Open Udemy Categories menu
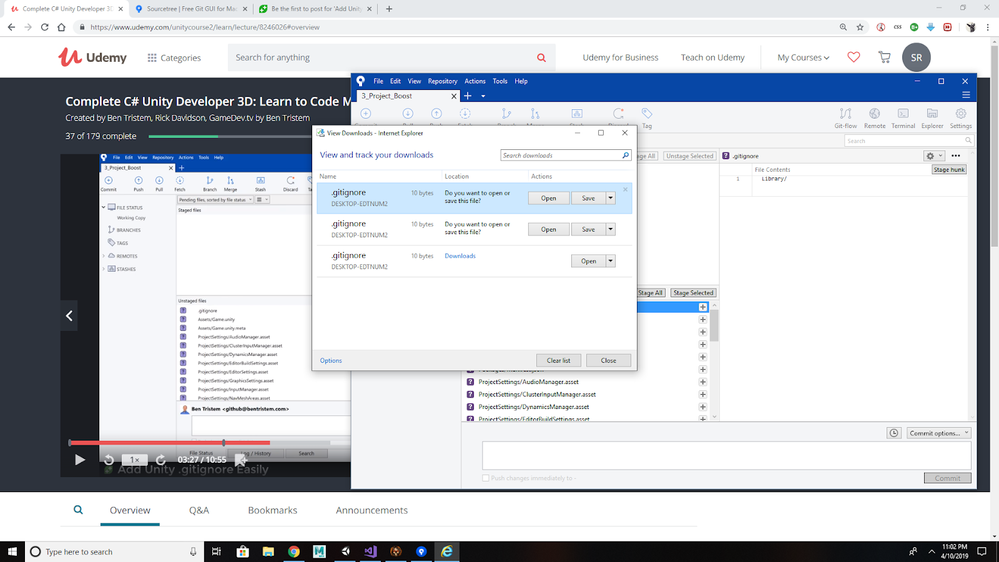The width and height of the screenshot is (999, 562). click(174, 57)
